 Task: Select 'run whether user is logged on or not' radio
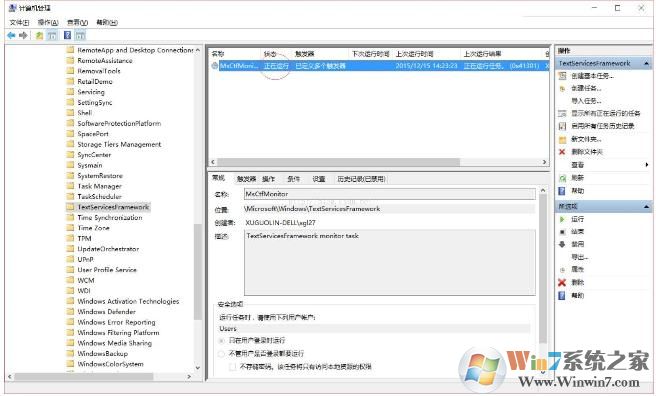222,354
